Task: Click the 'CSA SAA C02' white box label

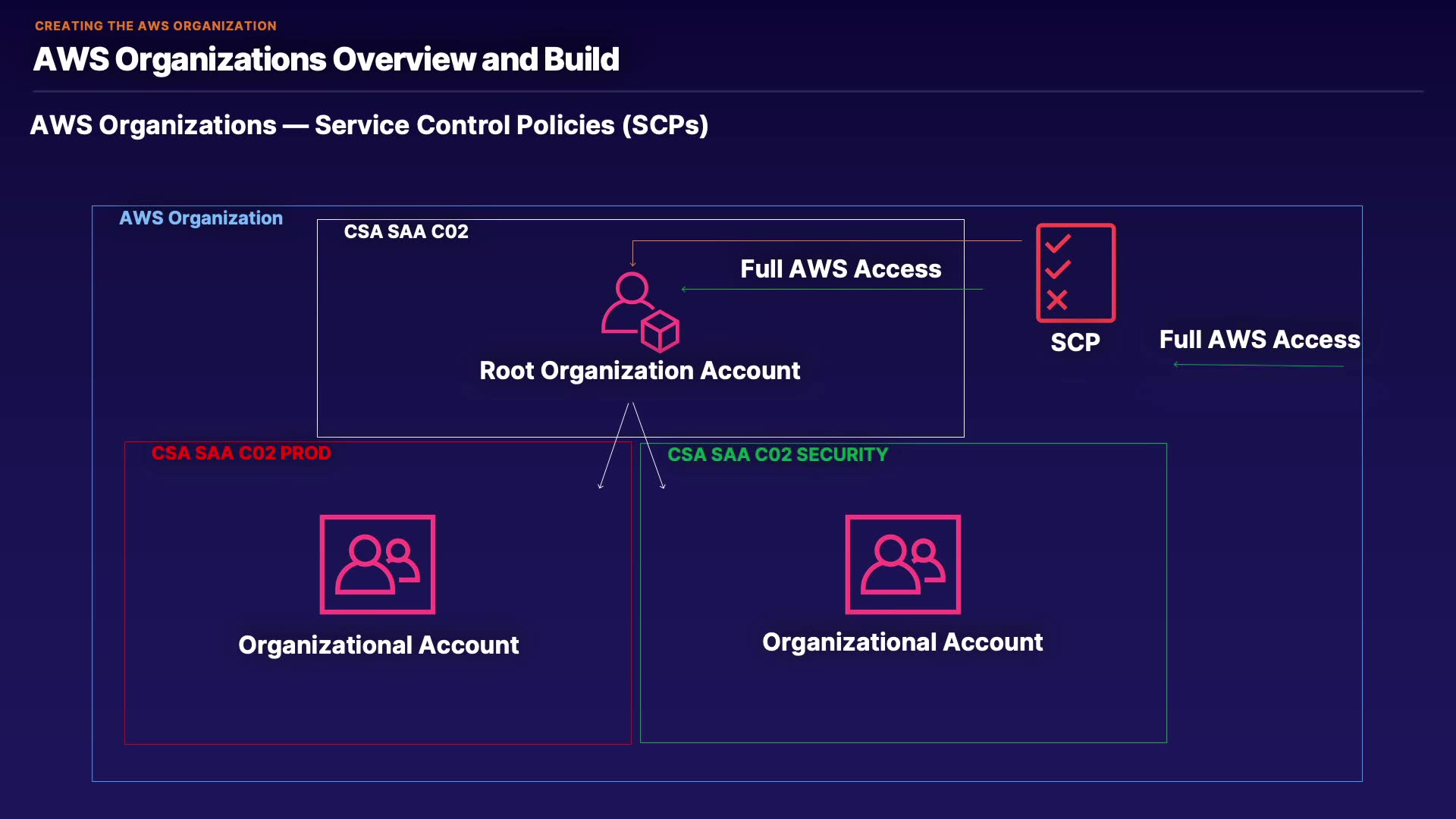Action: pos(406,231)
